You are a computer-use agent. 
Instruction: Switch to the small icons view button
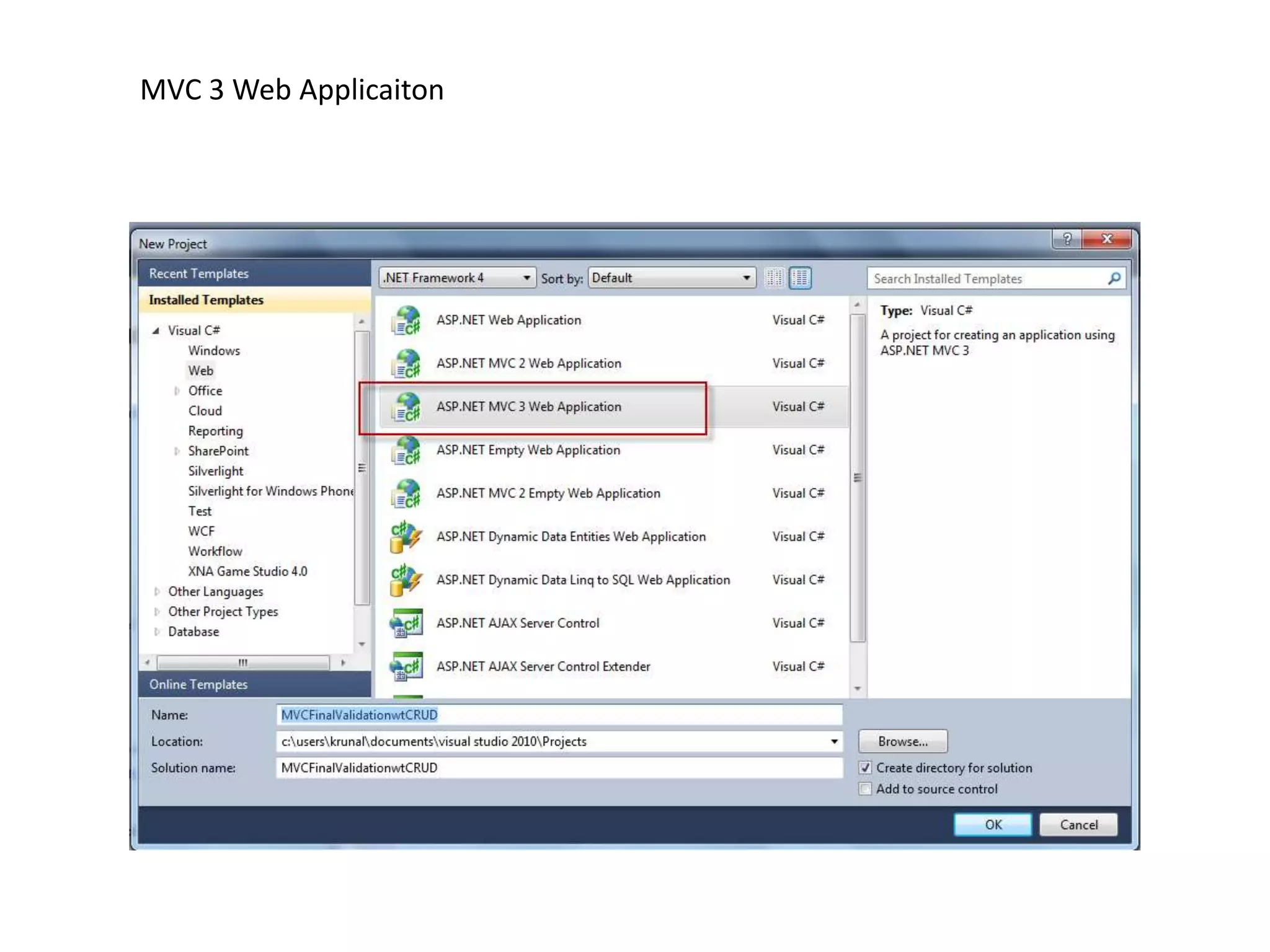tap(774, 278)
